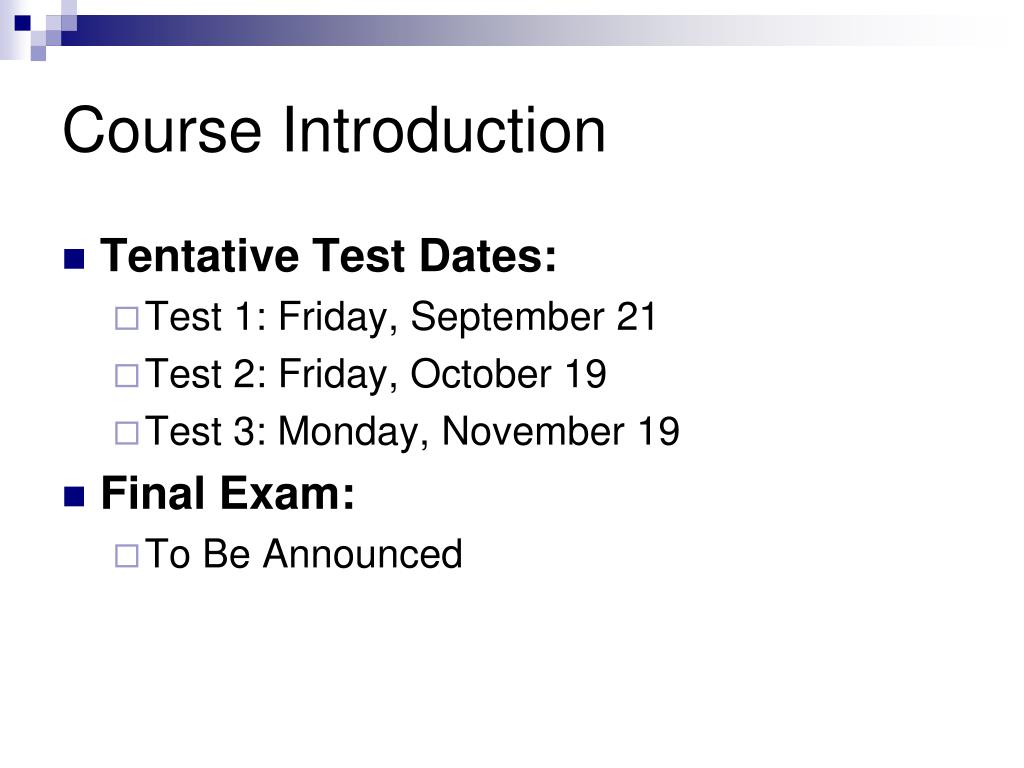Click the Monday, November 19 date text
Viewport: 1024px width, 768px height.
click(x=479, y=433)
